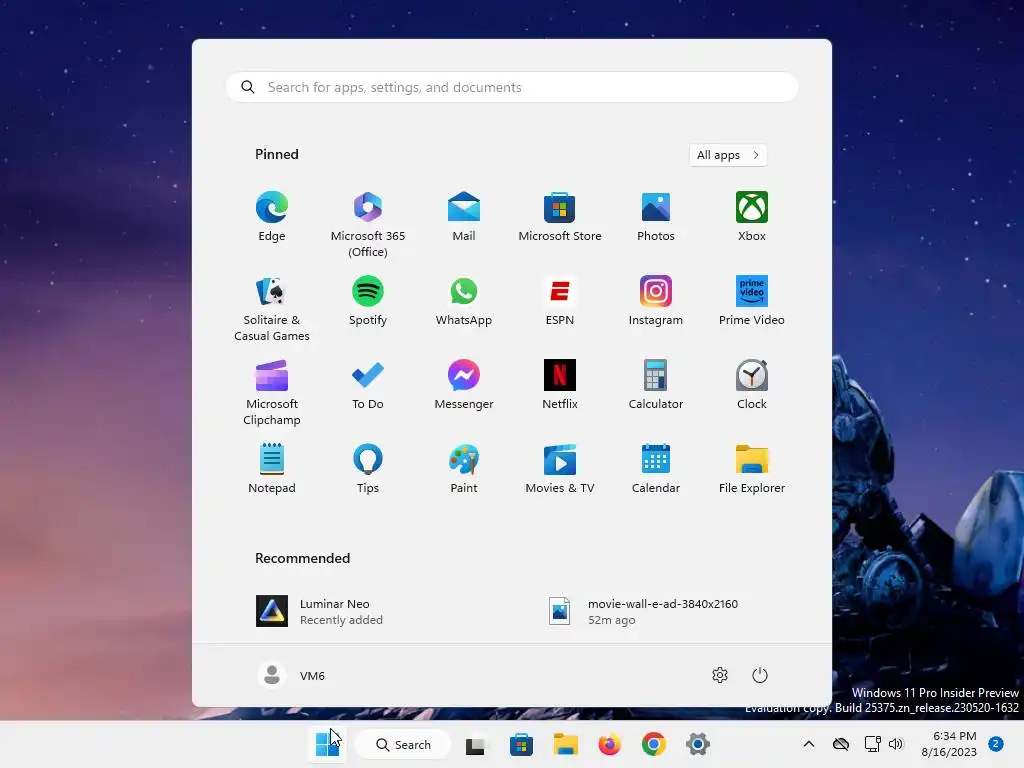The height and width of the screenshot is (768, 1024).
Task: Open the network tray icon
Action: tap(872, 744)
